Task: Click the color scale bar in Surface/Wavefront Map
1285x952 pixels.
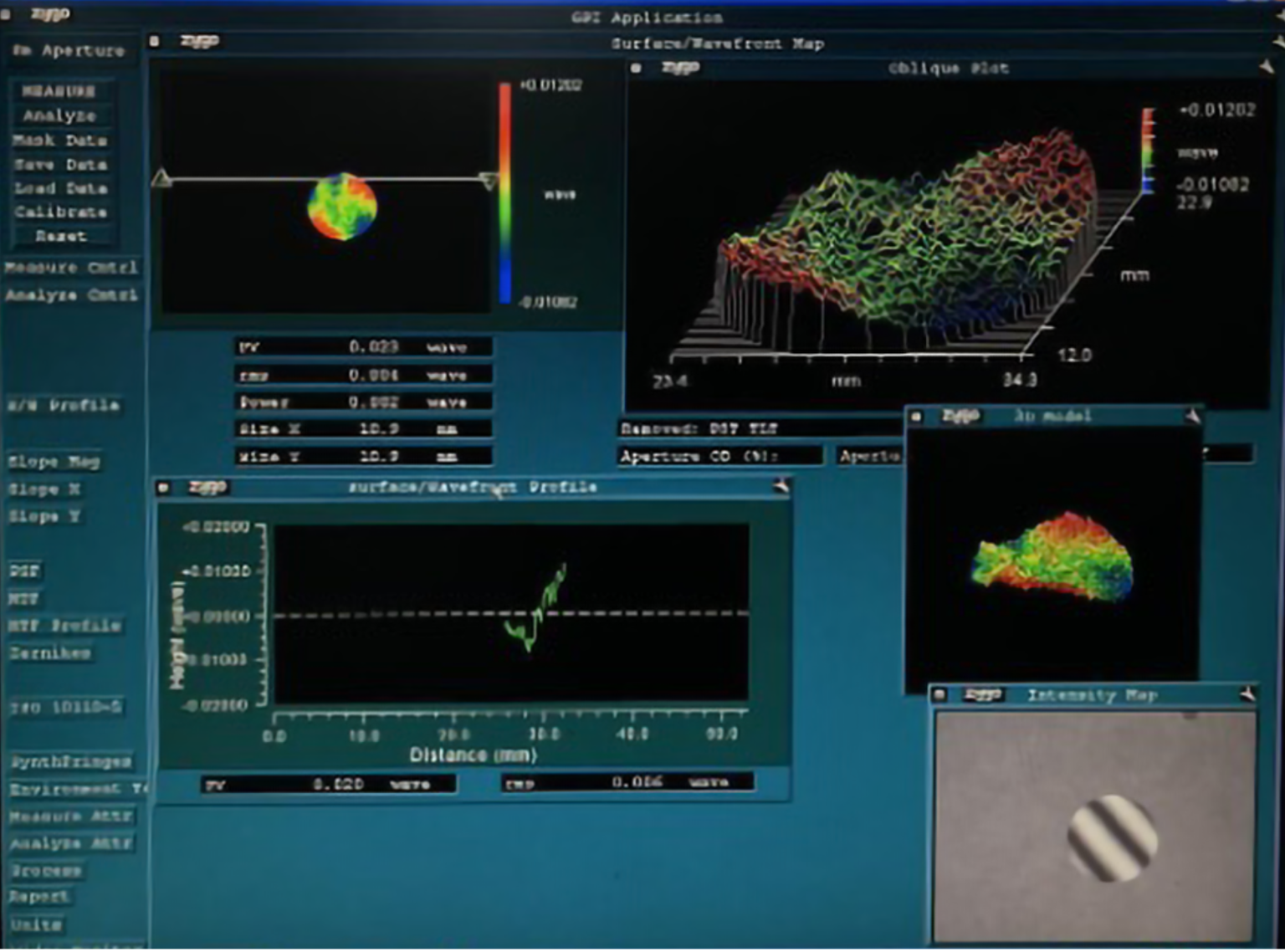Action: 504,192
